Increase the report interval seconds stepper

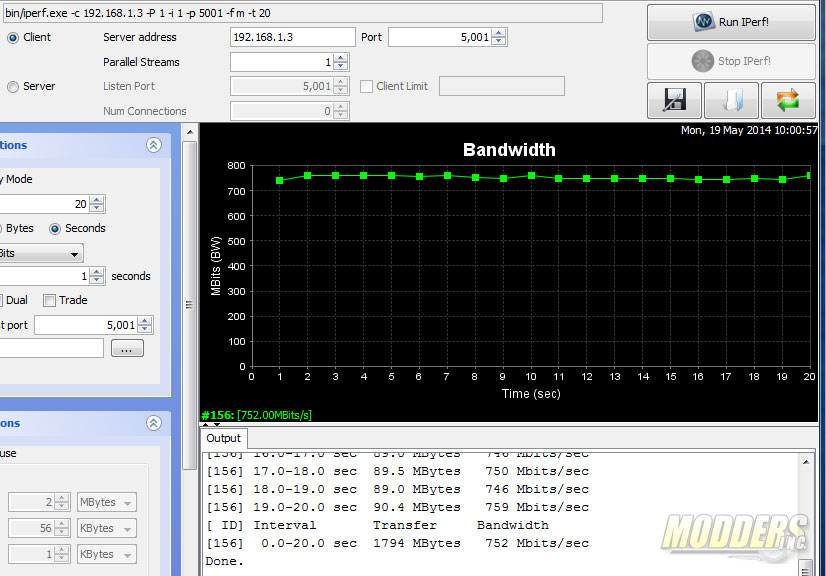point(96,272)
